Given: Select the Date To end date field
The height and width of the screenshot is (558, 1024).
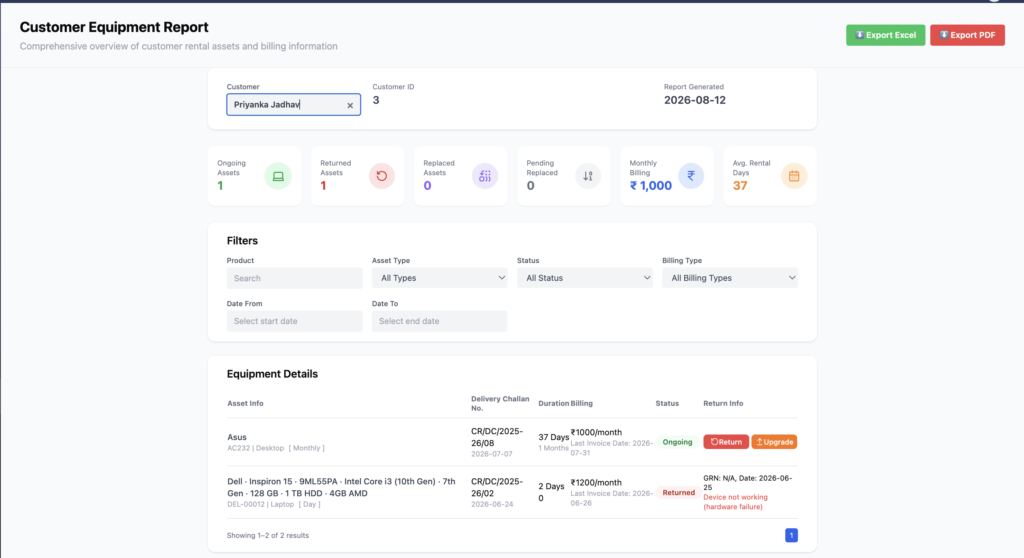Looking at the screenshot, I should pos(440,321).
